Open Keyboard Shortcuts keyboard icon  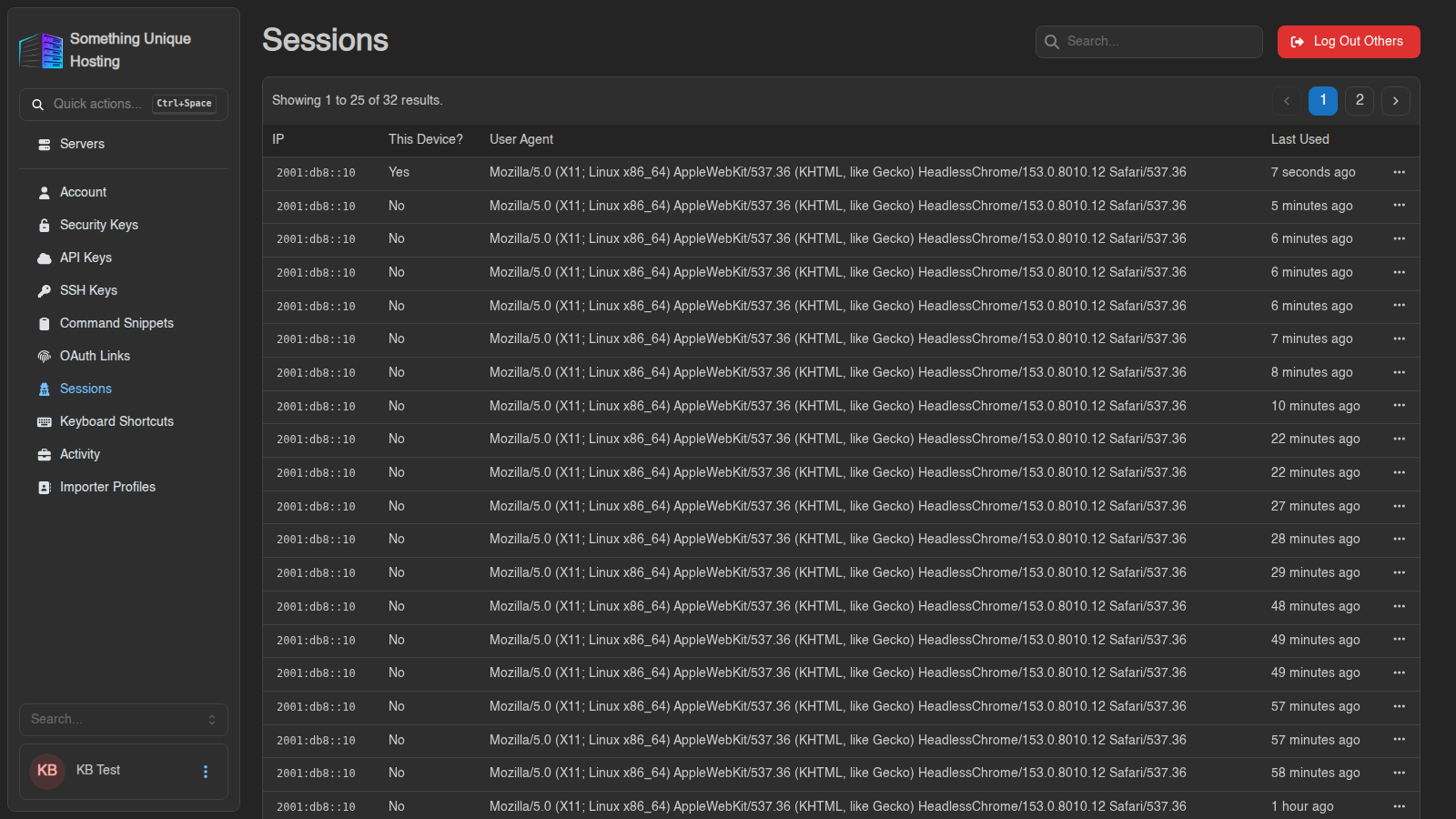coord(44,422)
